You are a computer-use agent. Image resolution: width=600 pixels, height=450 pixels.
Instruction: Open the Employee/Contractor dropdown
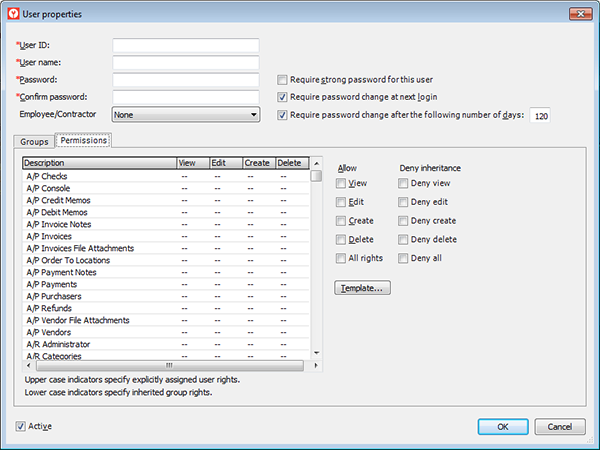tap(186, 115)
